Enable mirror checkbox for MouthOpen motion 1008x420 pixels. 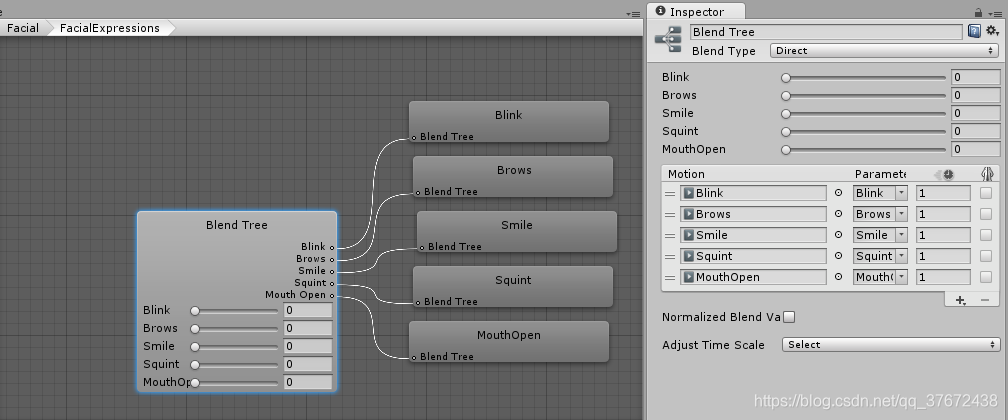pyautogui.click(x=986, y=277)
